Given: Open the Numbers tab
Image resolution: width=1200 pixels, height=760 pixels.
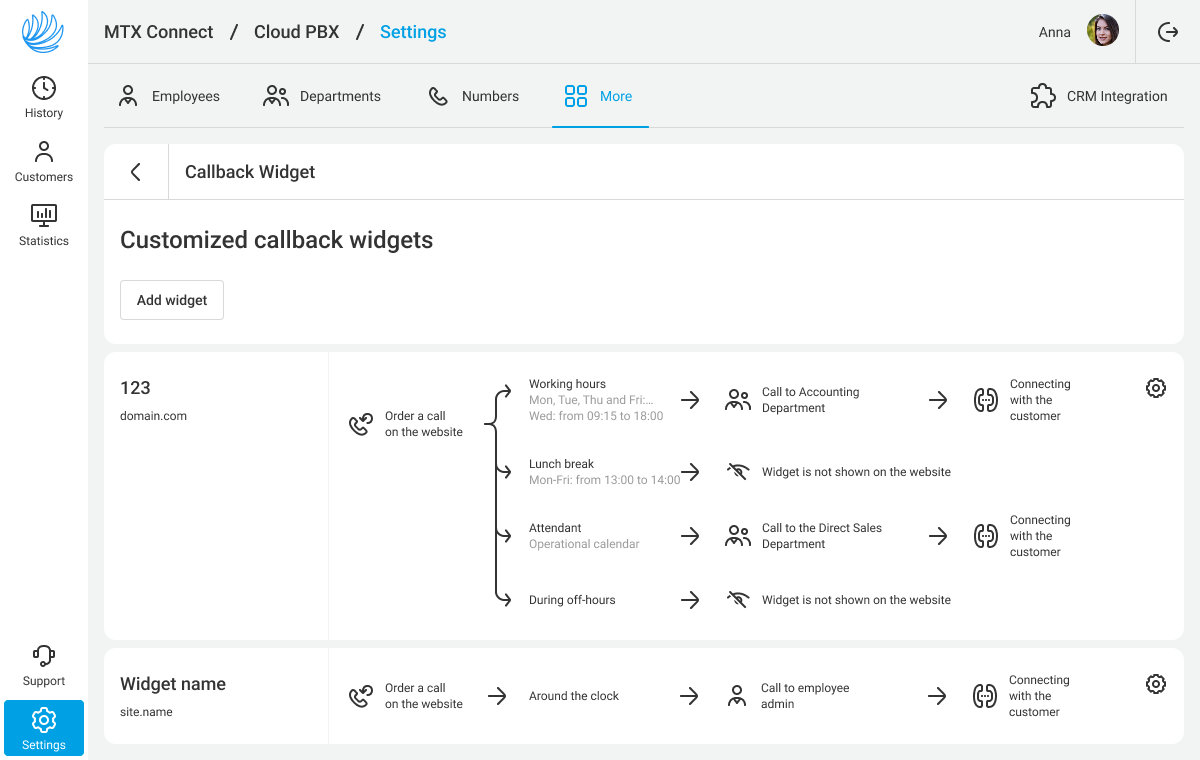Looking at the screenshot, I should (x=473, y=96).
